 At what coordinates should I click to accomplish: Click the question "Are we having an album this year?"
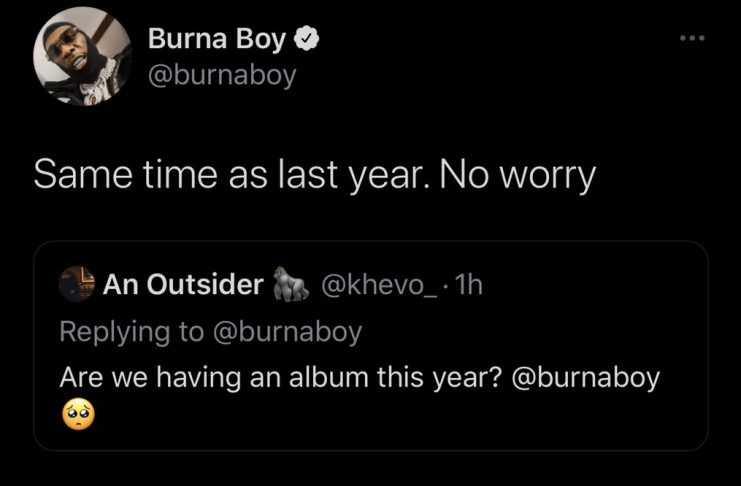(x=280, y=379)
